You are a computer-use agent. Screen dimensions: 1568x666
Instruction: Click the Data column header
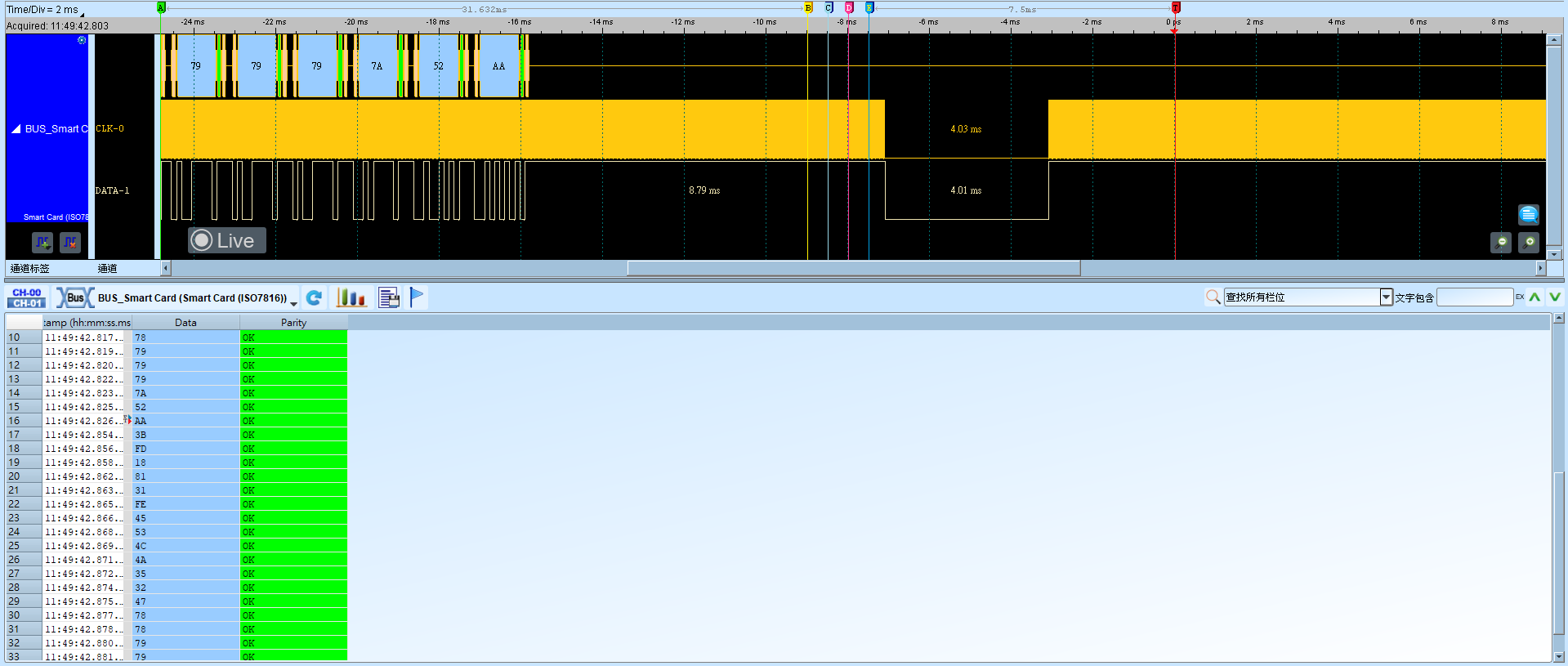point(185,323)
